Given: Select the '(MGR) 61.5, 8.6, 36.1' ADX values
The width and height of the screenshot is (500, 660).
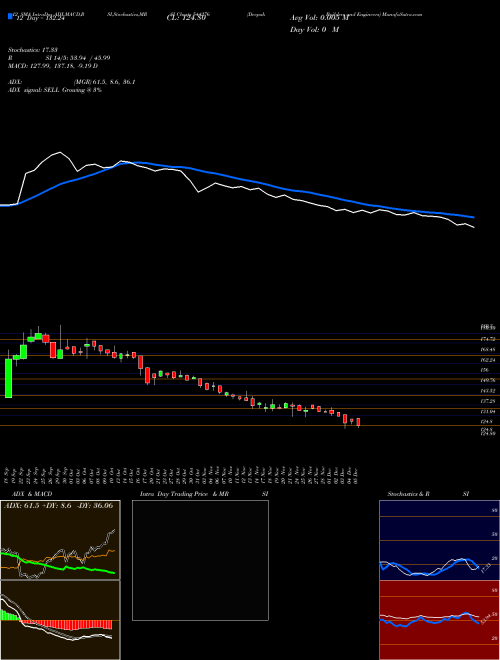Looking at the screenshot, I should (x=104, y=82).
